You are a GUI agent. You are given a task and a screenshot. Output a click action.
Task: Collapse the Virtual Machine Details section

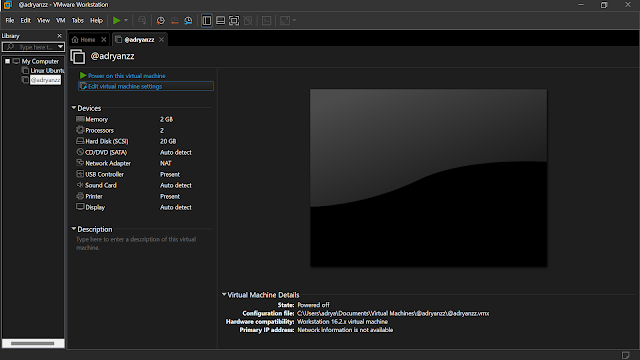pos(224,294)
